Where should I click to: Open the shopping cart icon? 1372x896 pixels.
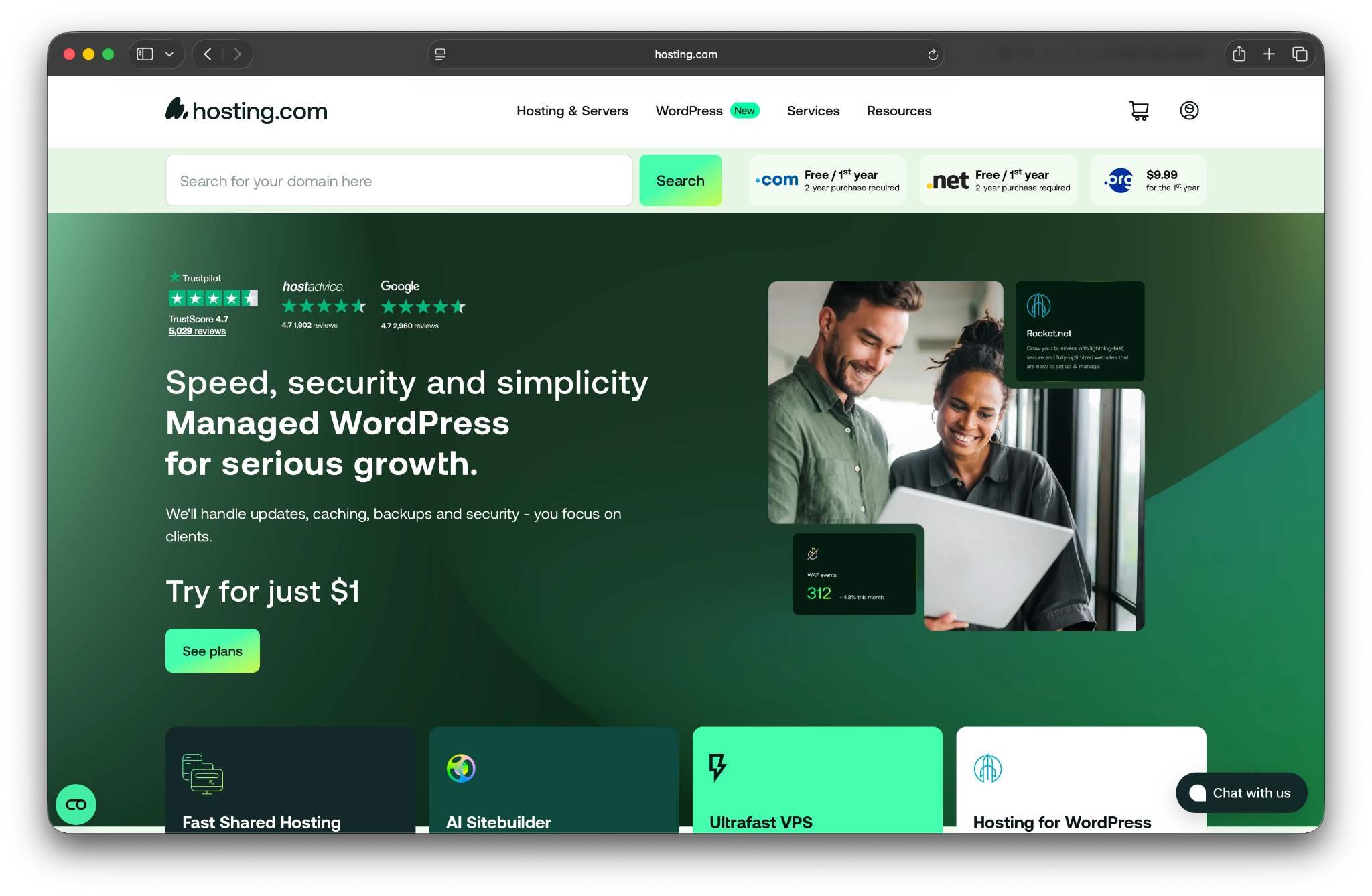(x=1139, y=111)
